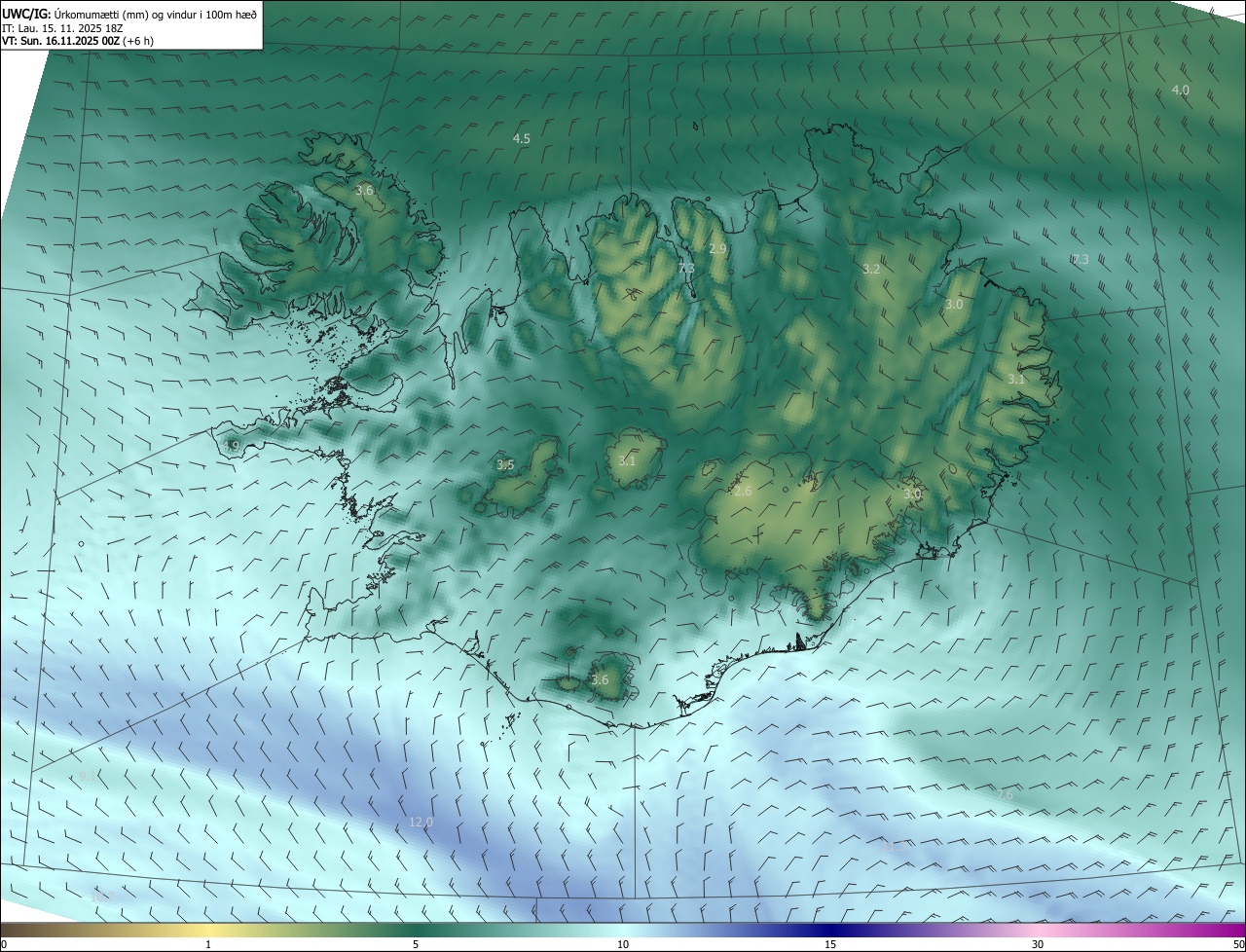Image resolution: width=1246 pixels, height=952 pixels.
Task: Click the 2.9 value on the map
Action: [717, 249]
